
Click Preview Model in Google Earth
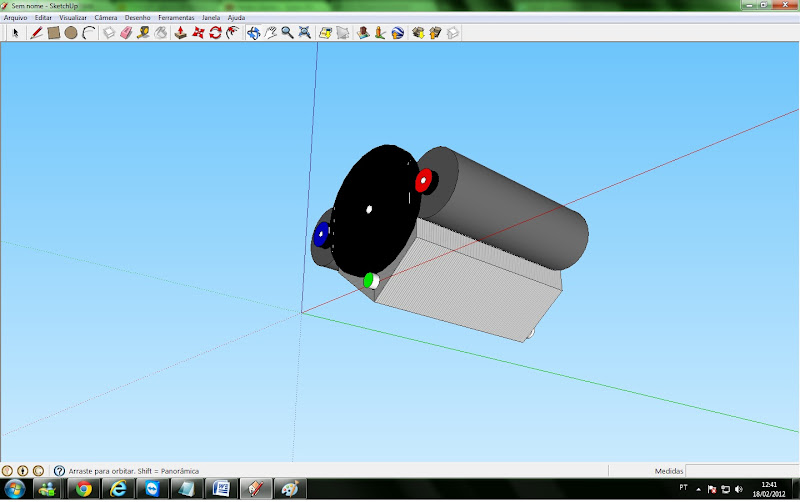coord(397,33)
